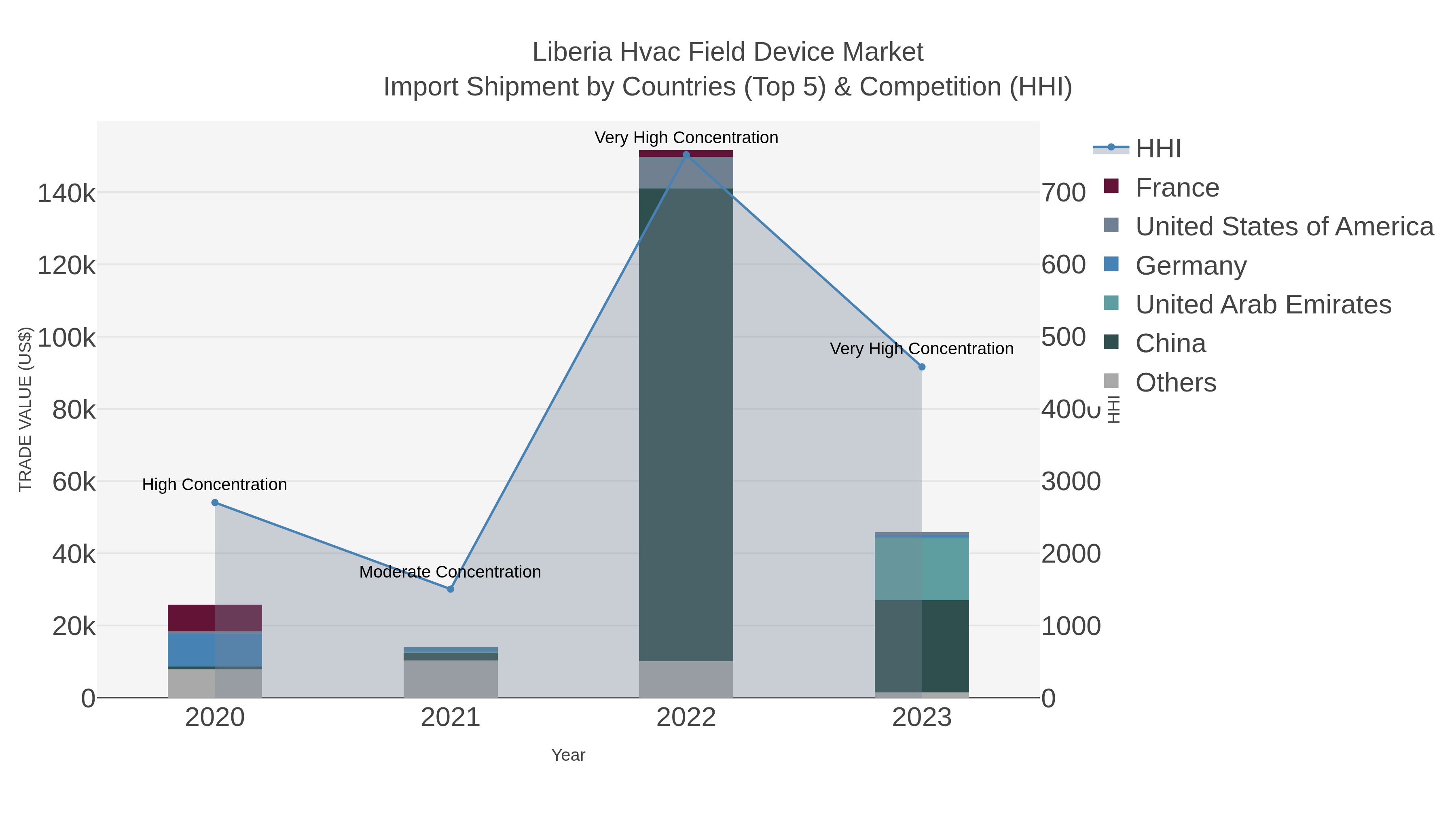Click the 'High Concentration' annotation

tap(215, 485)
